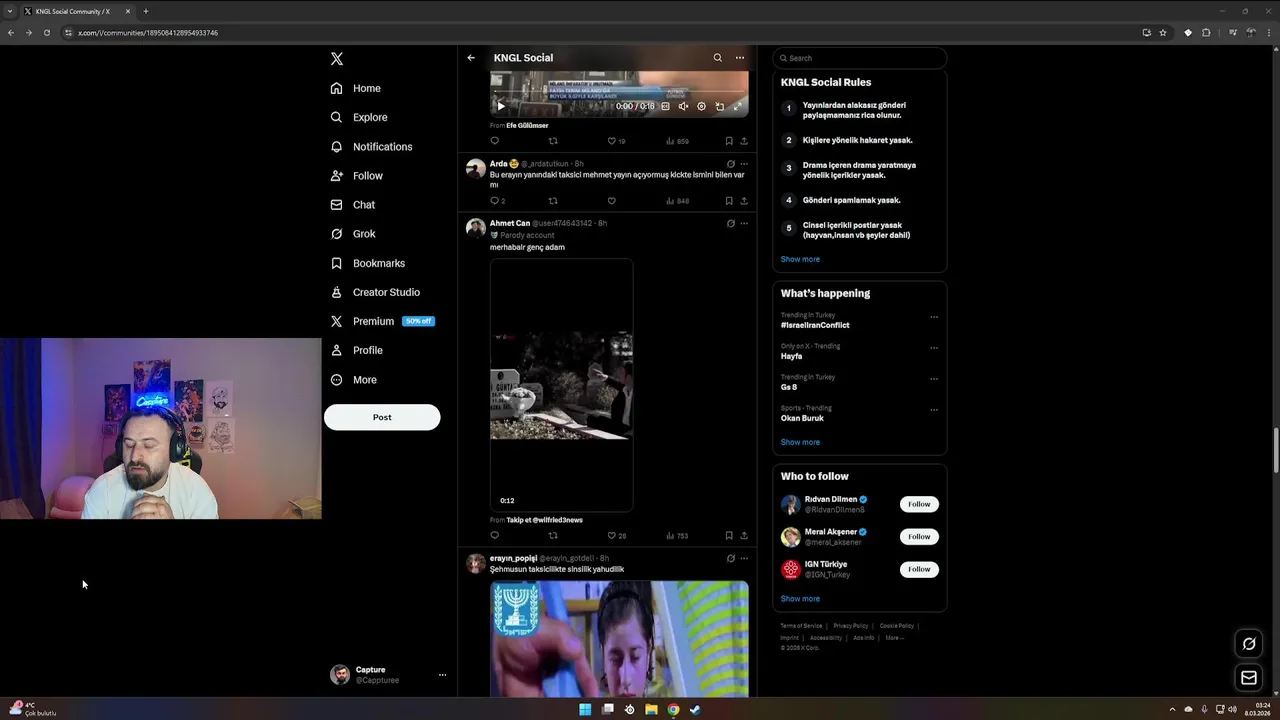Play the Efe Gülümser video
The height and width of the screenshot is (720, 1280).
501,106
